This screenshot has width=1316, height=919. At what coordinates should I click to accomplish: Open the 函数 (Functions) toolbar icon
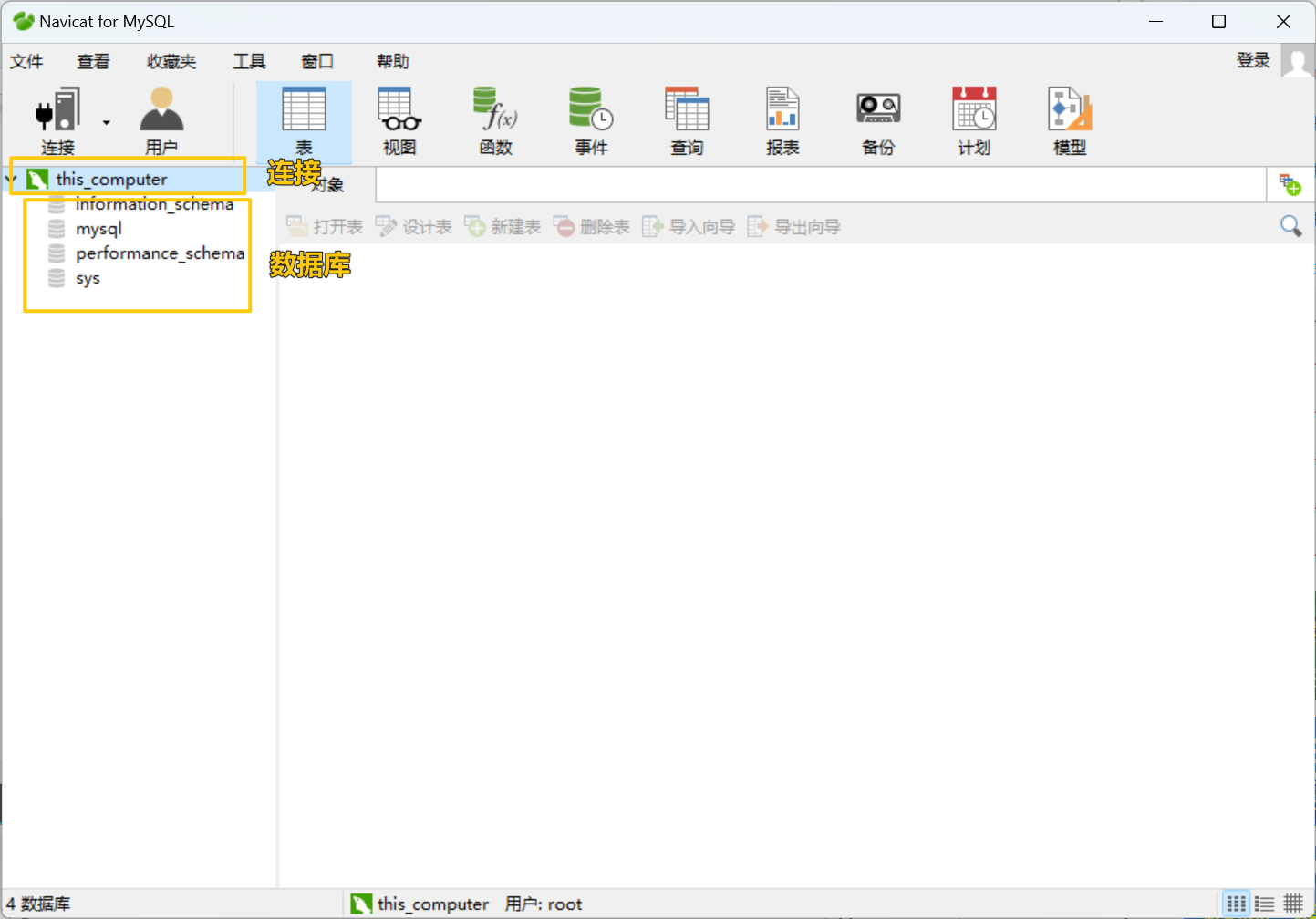click(495, 119)
